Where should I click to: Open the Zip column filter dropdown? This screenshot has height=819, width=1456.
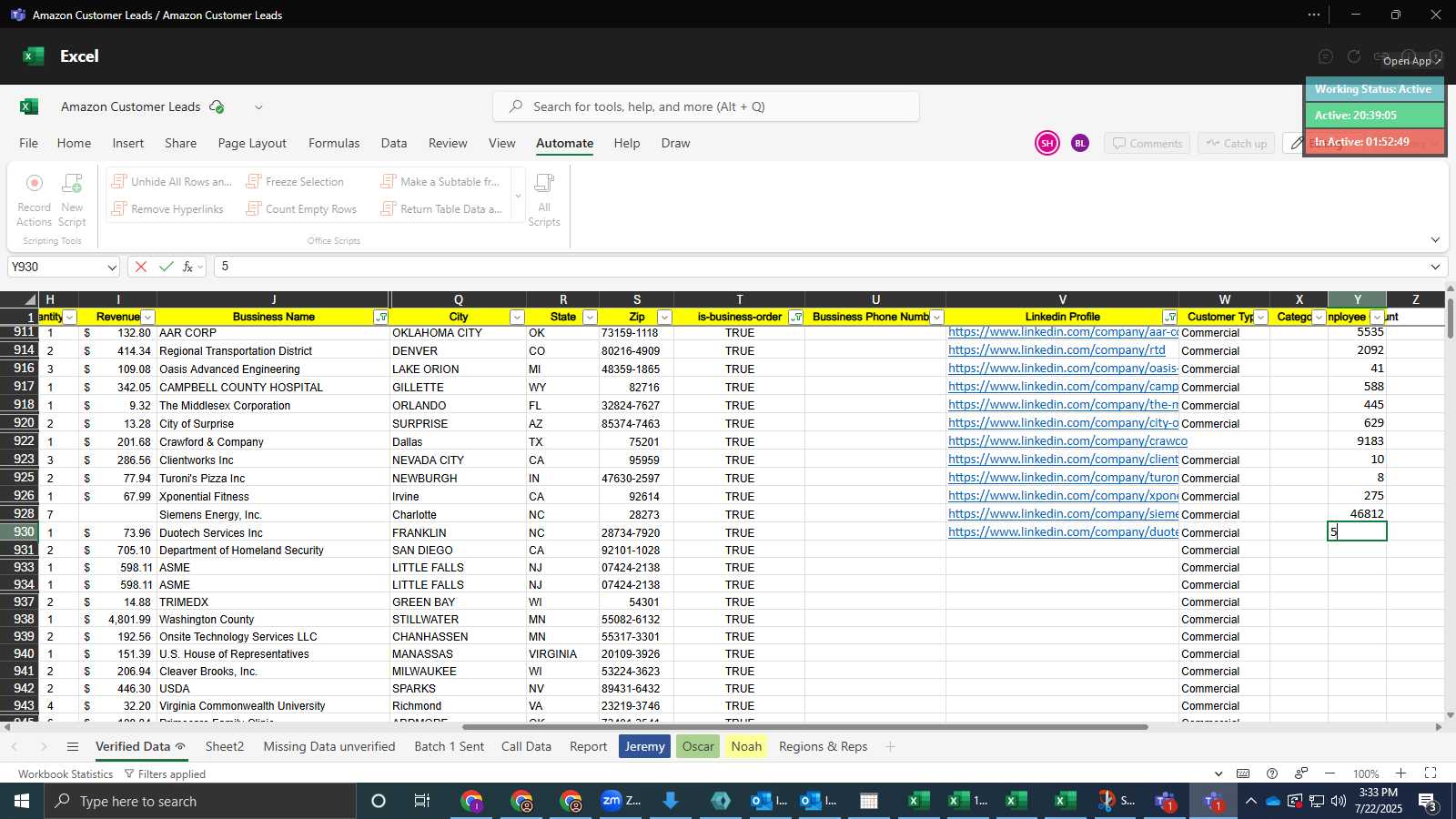(x=664, y=317)
